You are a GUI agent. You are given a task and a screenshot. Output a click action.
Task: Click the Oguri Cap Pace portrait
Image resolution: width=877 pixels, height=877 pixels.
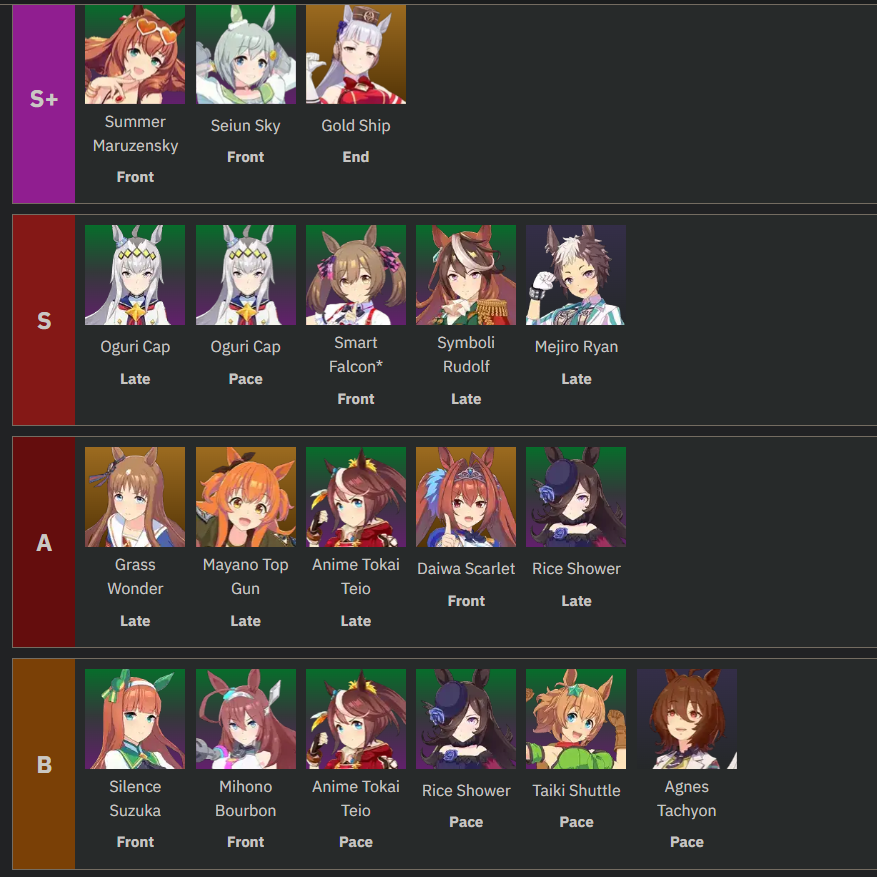tap(245, 275)
